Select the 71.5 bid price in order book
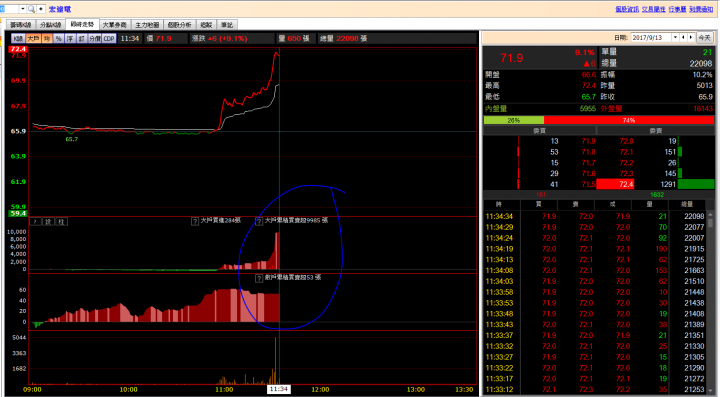The image size is (720, 397). pos(588,185)
